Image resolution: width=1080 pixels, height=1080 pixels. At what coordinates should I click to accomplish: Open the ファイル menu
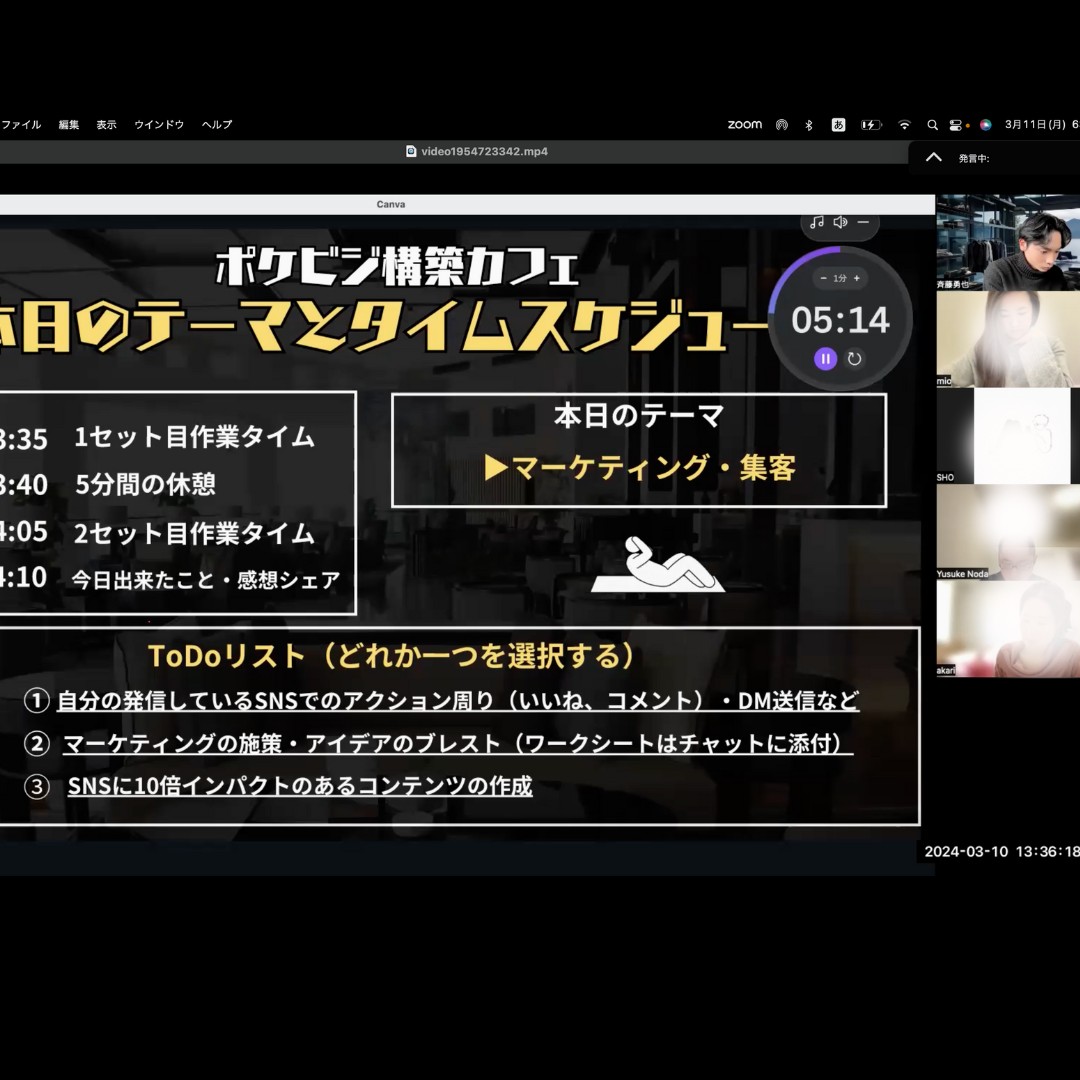21,125
